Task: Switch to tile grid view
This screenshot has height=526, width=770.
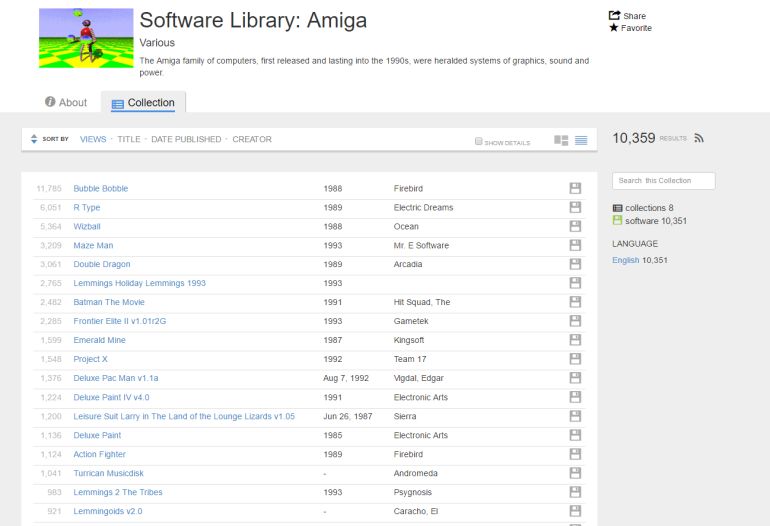Action: 561,140
